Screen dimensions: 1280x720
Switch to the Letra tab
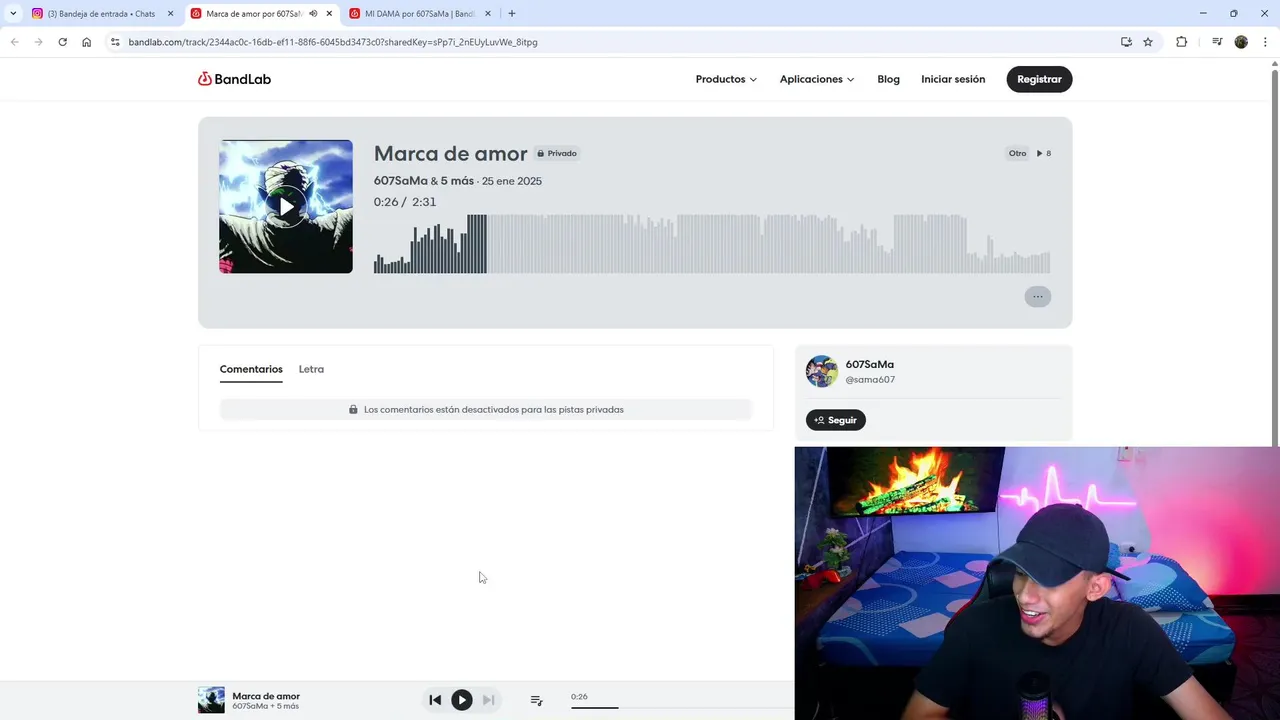[x=311, y=369]
